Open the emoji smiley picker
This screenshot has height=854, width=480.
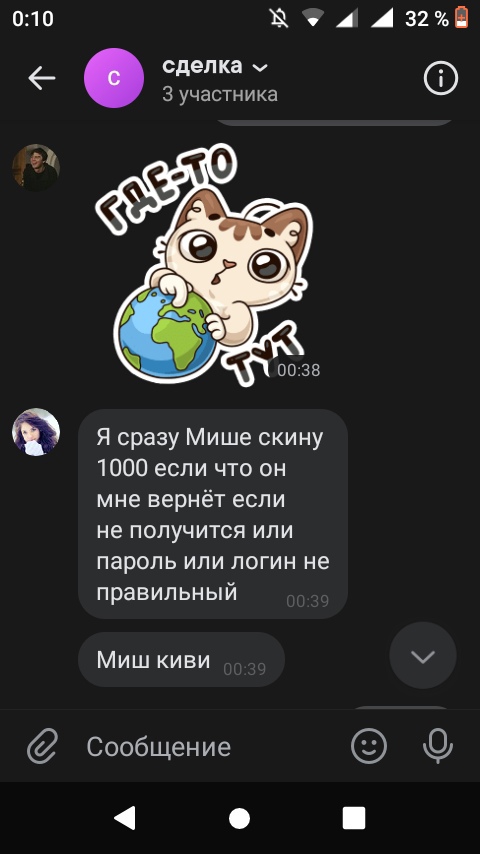pos(369,746)
